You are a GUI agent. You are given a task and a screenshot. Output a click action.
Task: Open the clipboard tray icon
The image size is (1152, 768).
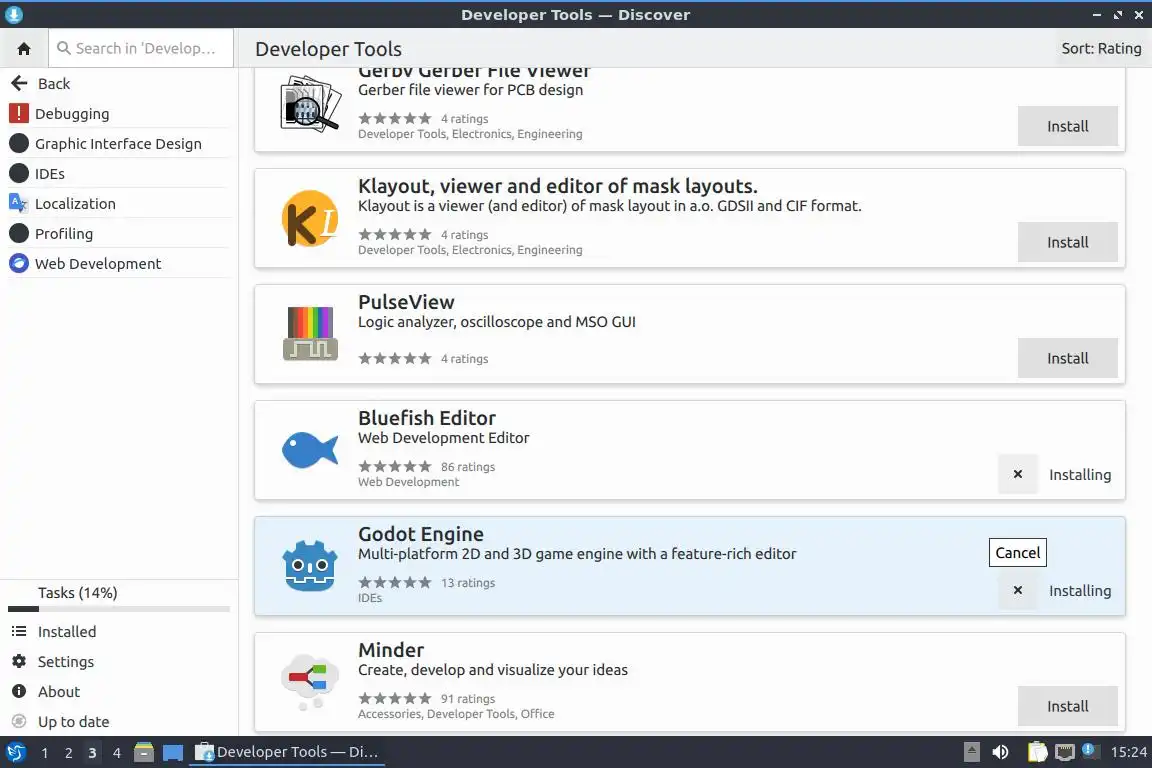click(1037, 753)
